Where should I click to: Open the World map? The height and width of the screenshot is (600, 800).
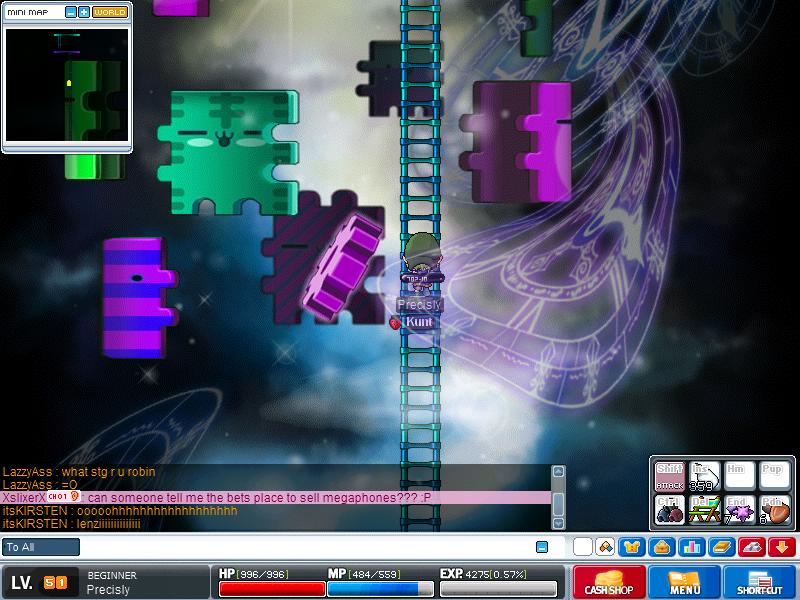pyautogui.click(x=110, y=12)
